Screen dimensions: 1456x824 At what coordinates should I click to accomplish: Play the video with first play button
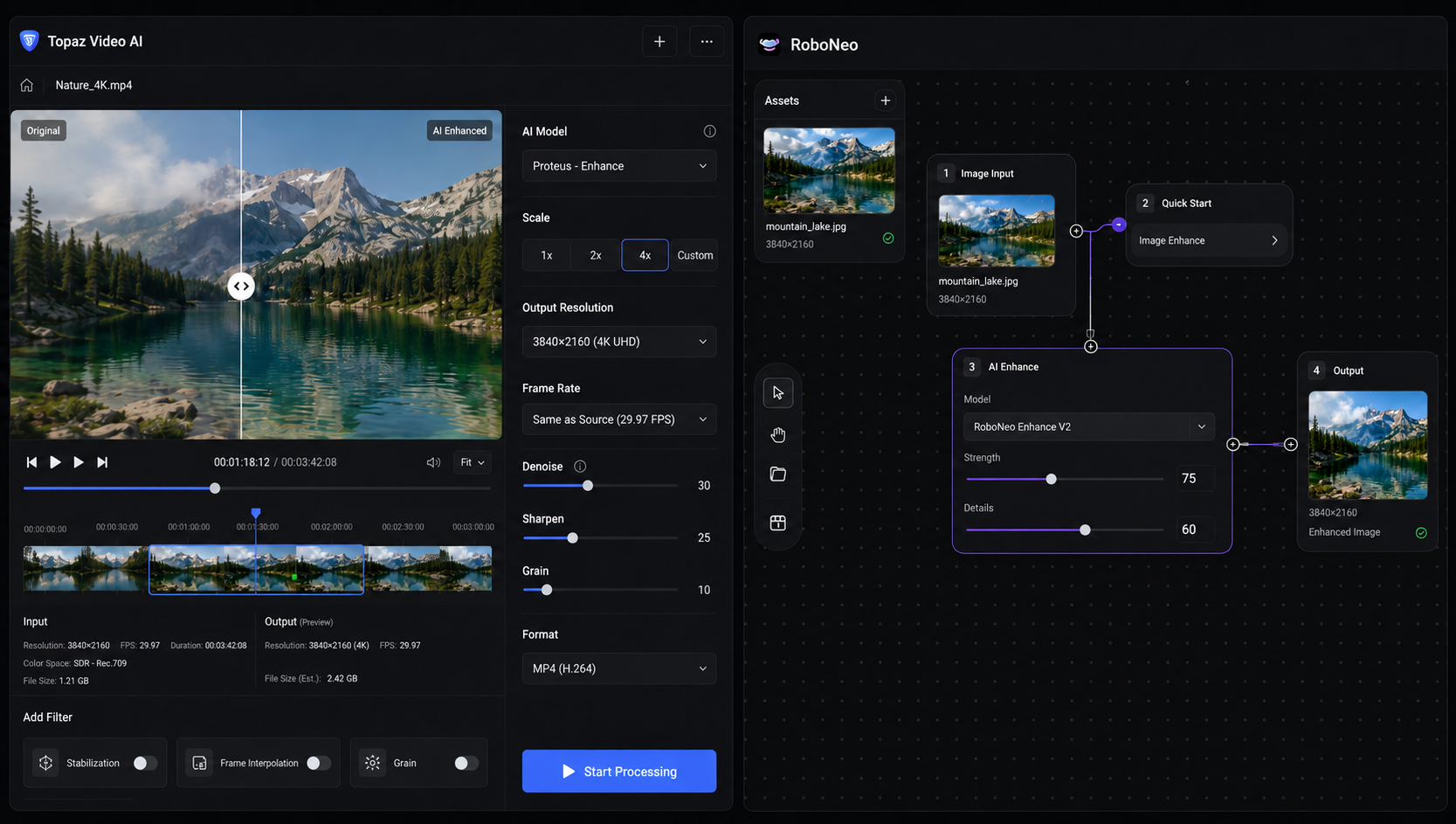click(x=55, y=462)
